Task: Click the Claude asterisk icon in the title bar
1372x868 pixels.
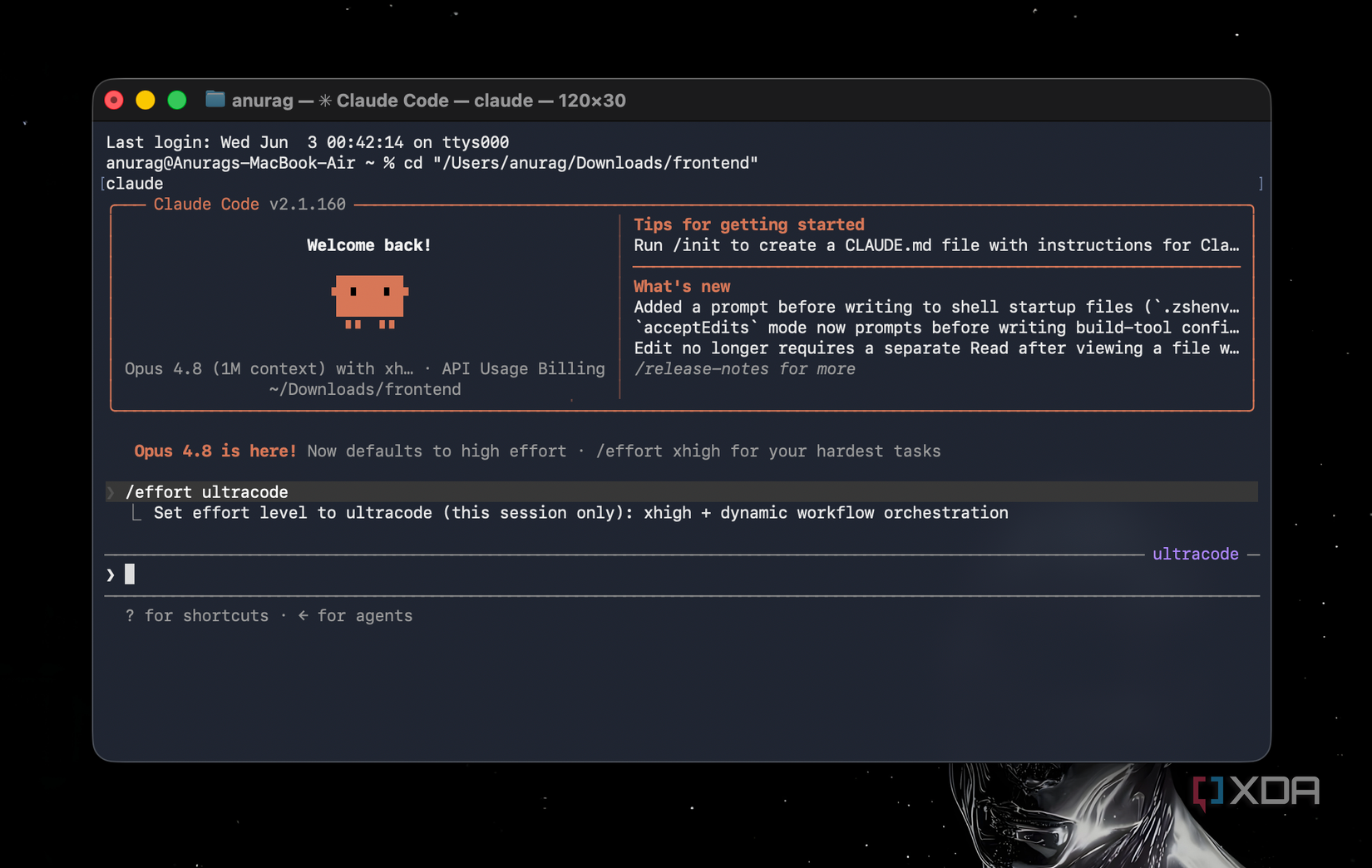Action: pyautogui.click(x=326, y=101)
